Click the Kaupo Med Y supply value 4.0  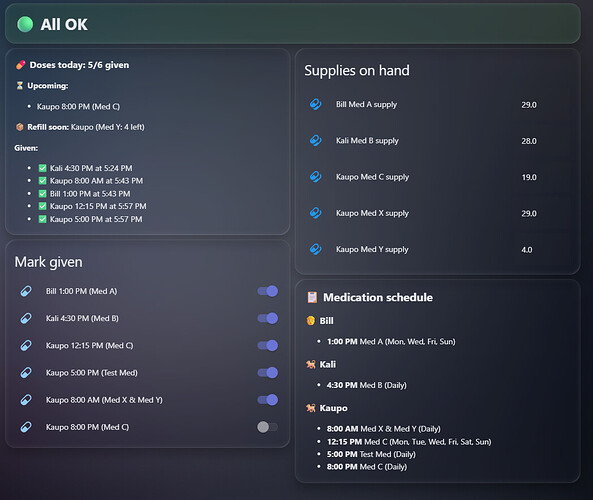click(x=526, y=250)
